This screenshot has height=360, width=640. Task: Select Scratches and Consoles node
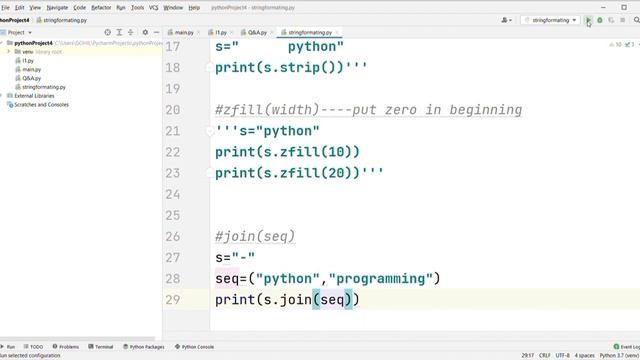coord(41,105)
